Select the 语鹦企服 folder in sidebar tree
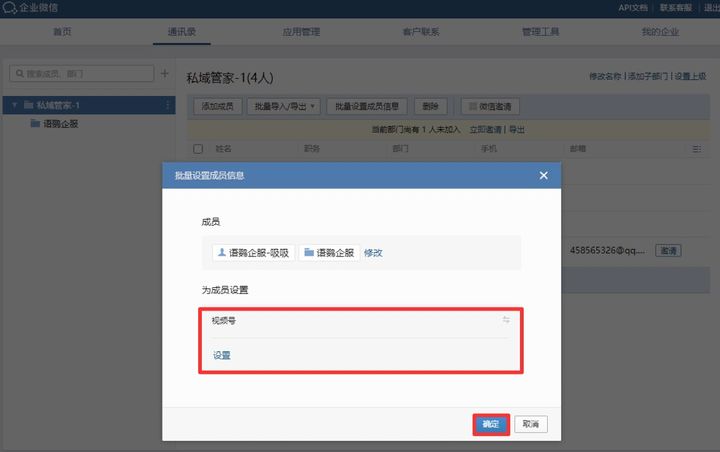 coord(60,124)
